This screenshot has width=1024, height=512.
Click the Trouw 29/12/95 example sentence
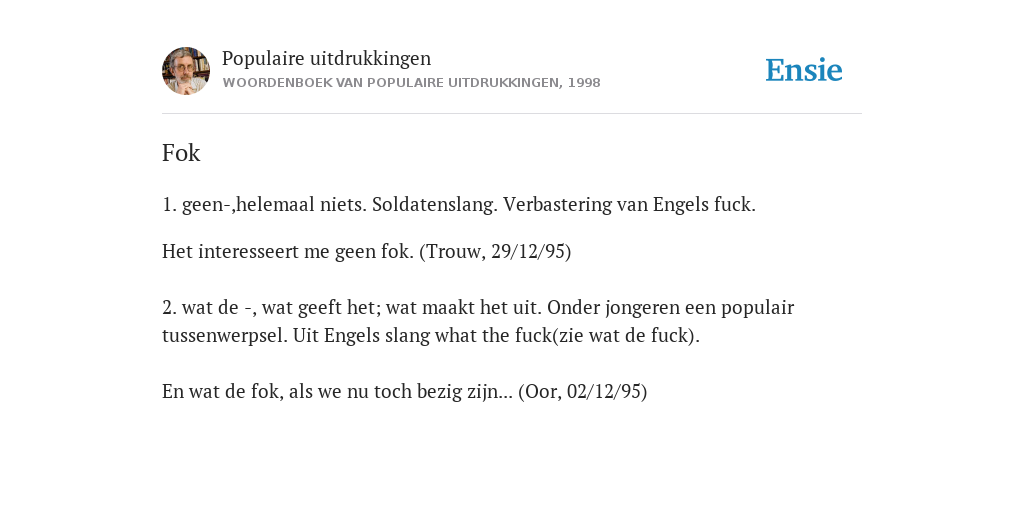[366, 251]
